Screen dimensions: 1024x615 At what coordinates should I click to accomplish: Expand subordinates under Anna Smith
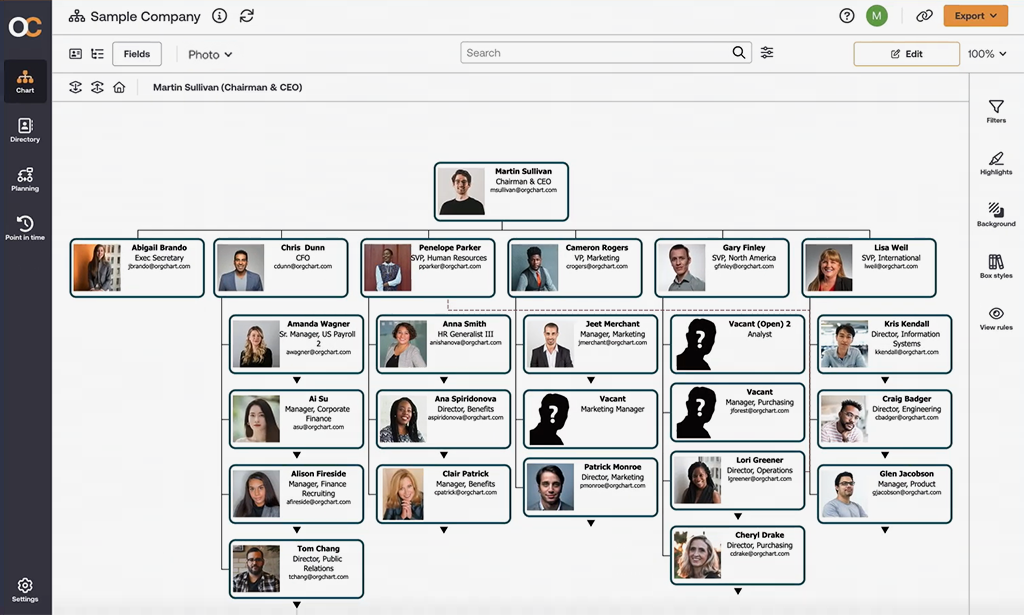443,380
